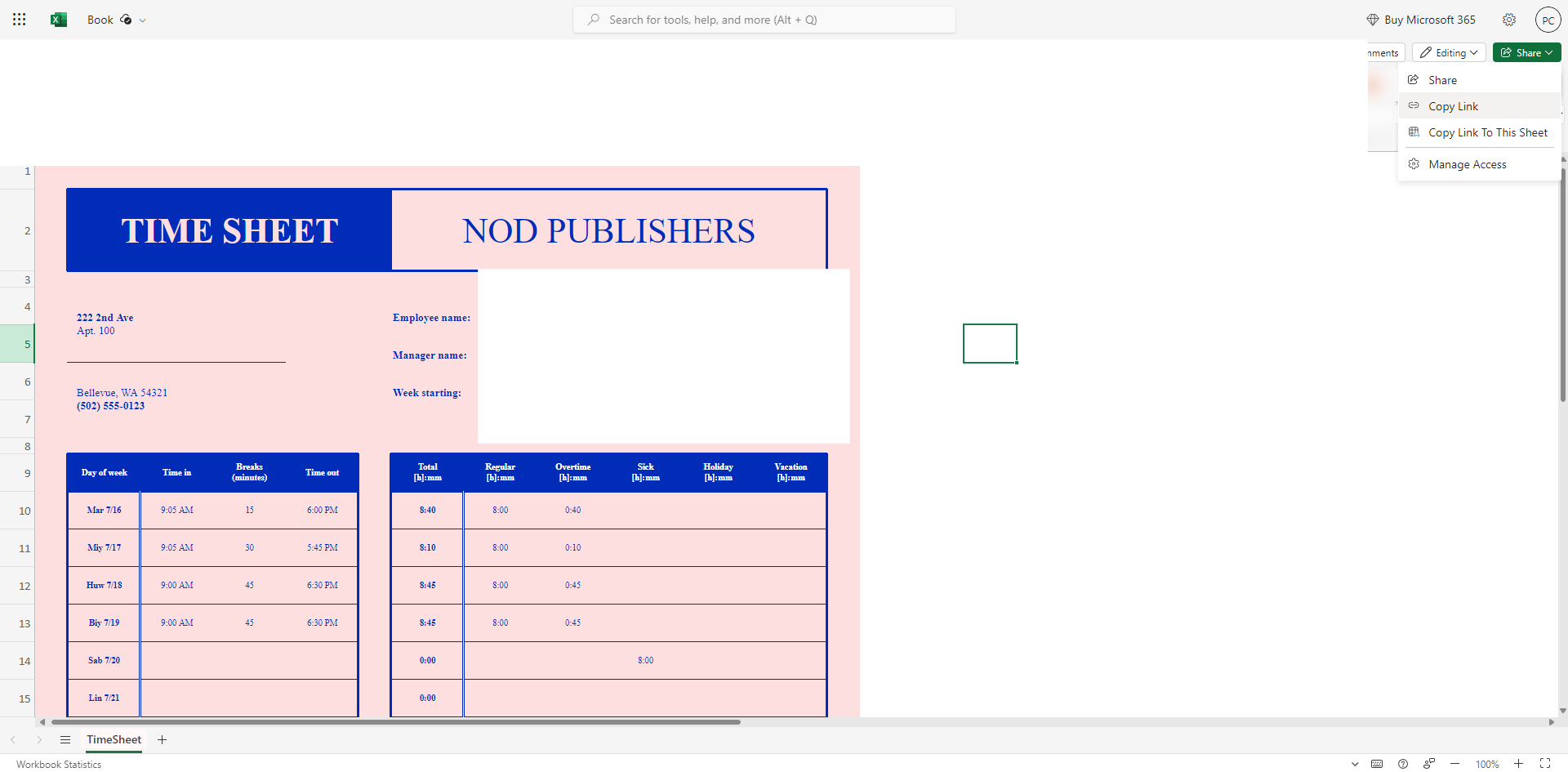Viewport: 1568px width, 772px height.
Task: Click the 100% zoom level
Action: point(1487,765)
